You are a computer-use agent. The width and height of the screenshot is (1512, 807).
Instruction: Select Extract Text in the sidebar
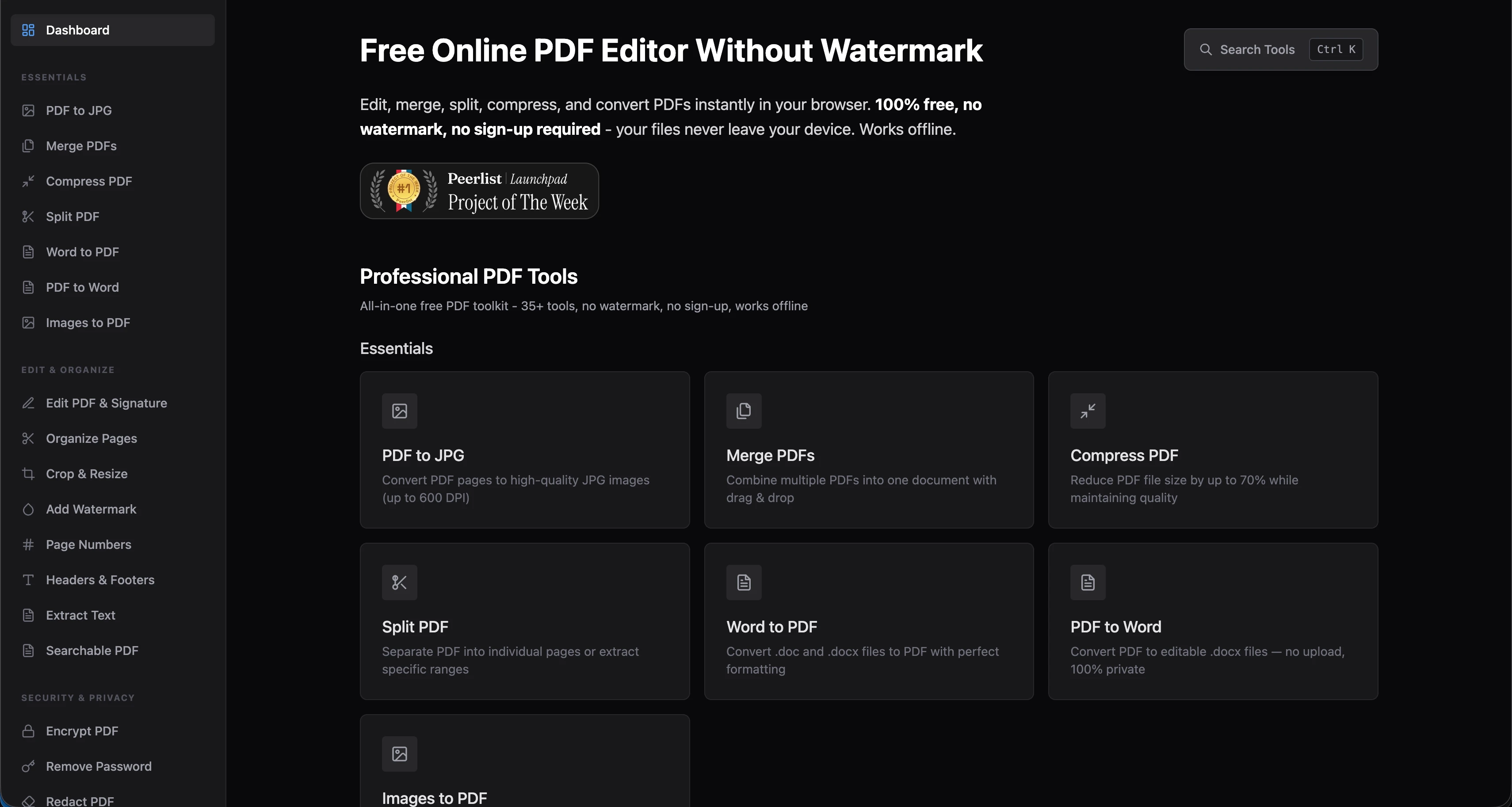80,615
